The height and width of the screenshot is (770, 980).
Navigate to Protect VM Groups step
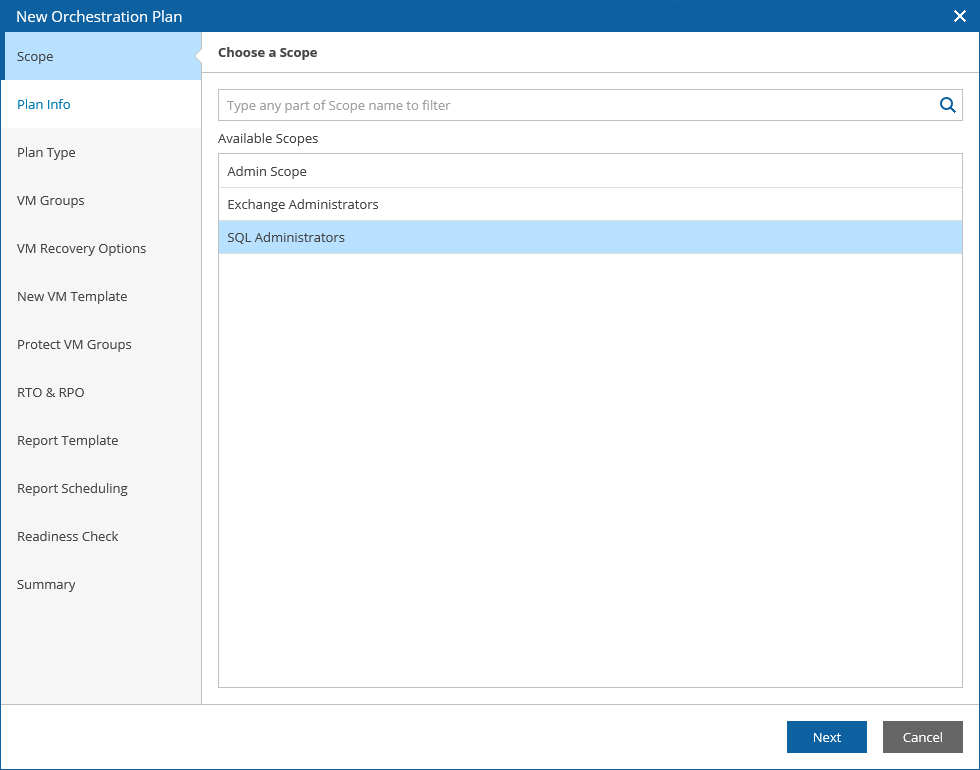pyautogui.click(x=74, y=344)
